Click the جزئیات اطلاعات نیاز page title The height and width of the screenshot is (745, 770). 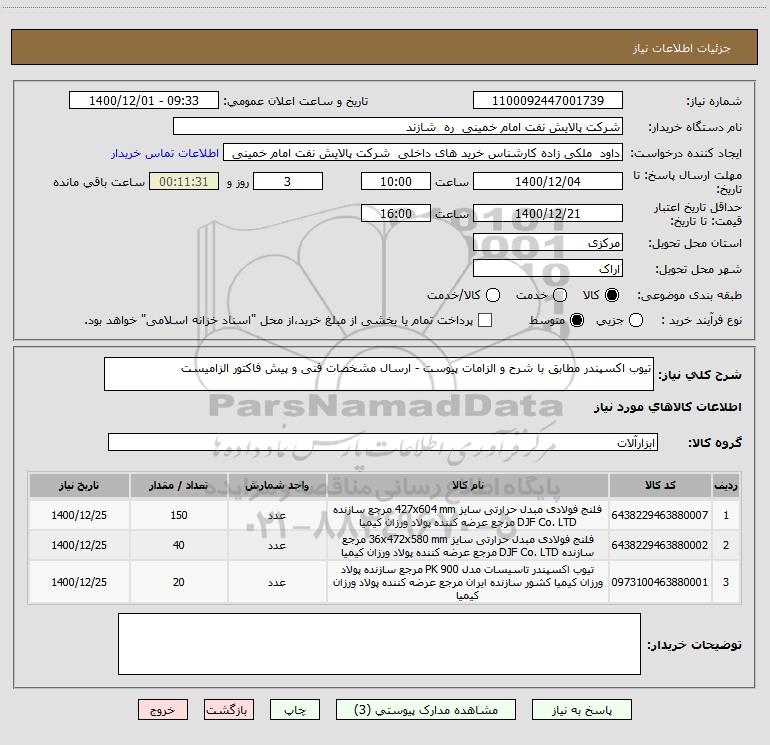pyautogui.click(x=682, y=48)
